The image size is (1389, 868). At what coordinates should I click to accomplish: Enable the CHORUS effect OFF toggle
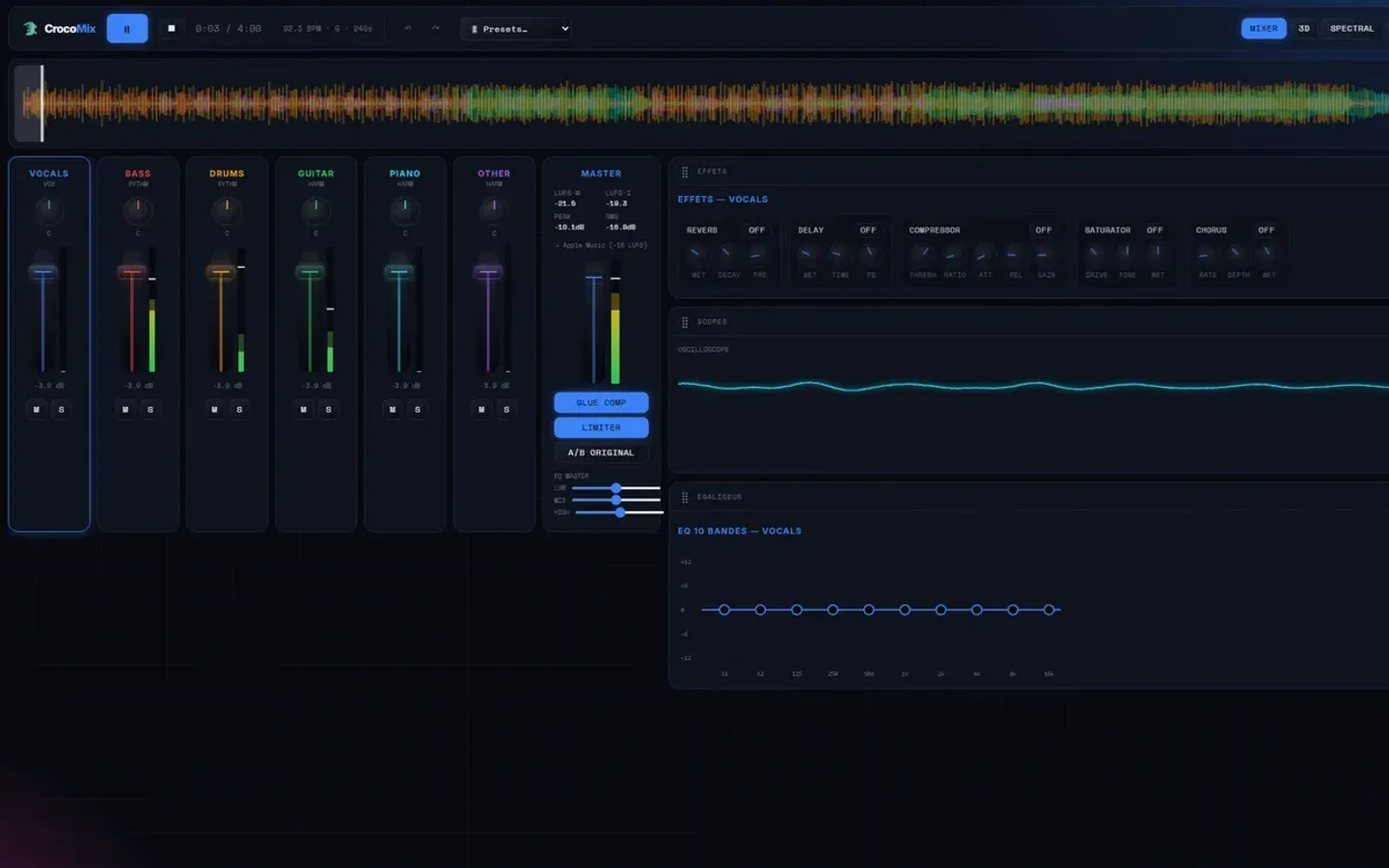[x=1266, y=231]
